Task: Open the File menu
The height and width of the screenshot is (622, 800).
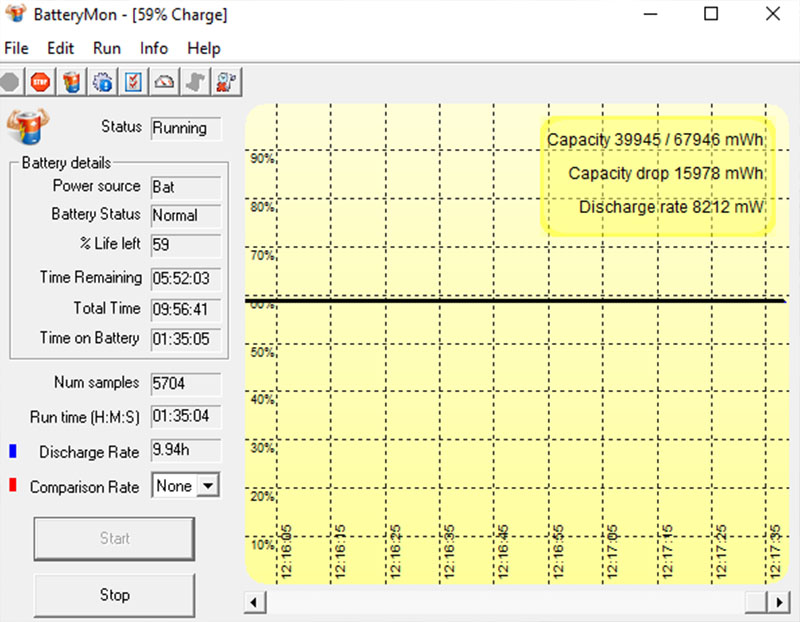Action: coord(17,48)
